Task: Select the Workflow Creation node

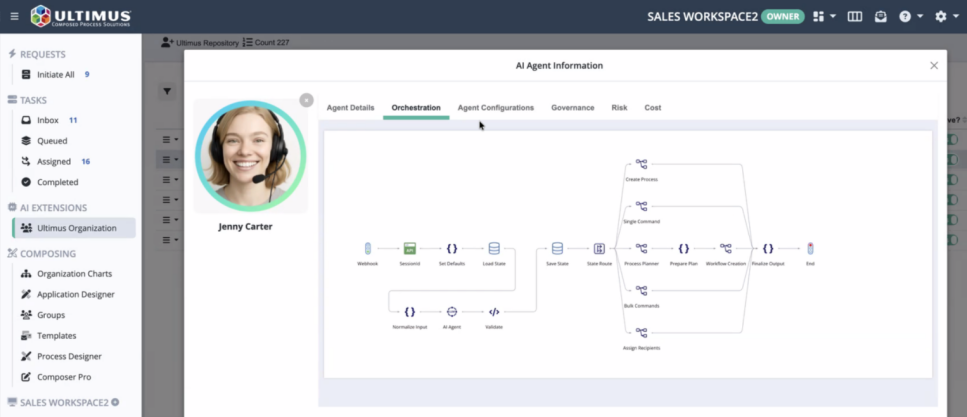Action: (x=725, y=249)
